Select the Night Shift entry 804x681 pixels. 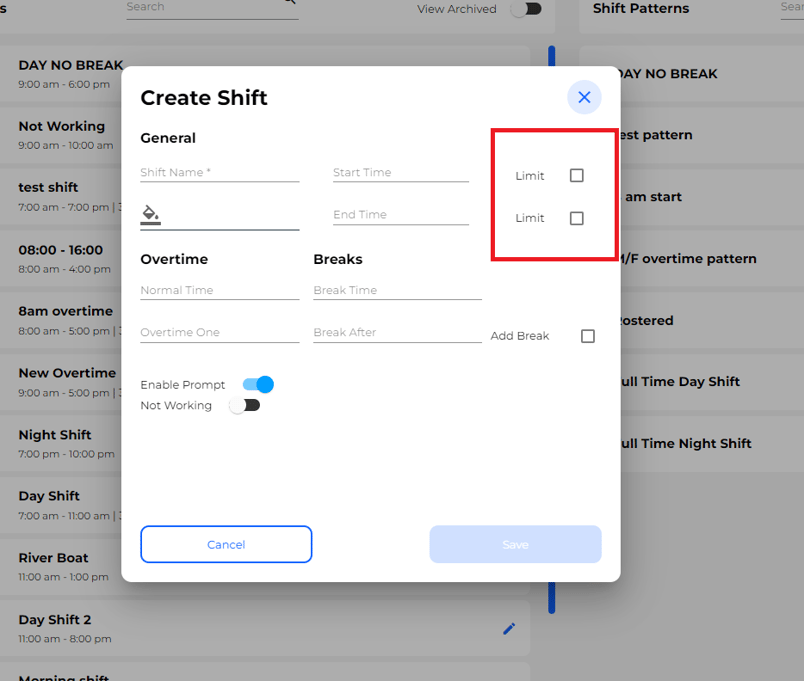click(60, 444)
